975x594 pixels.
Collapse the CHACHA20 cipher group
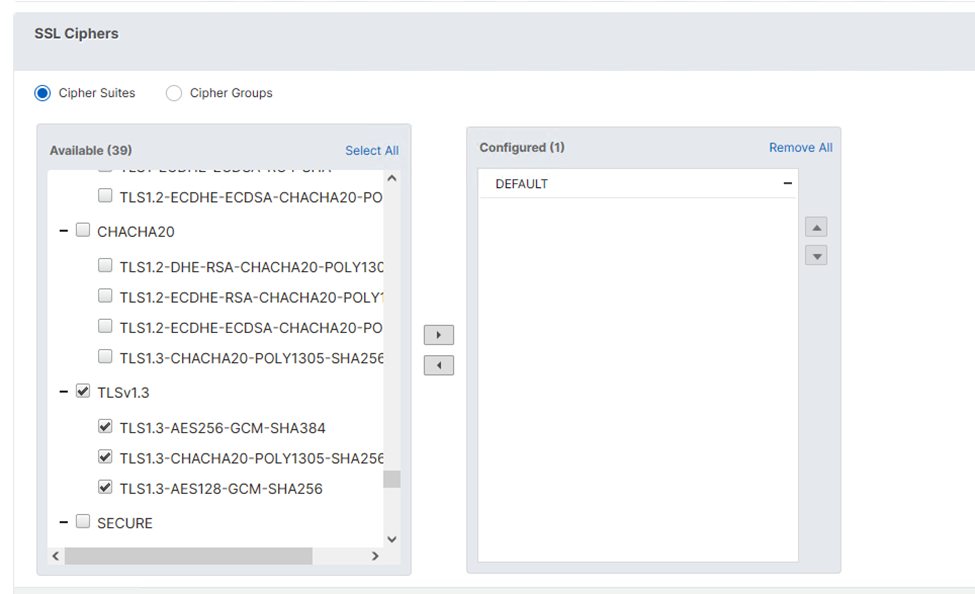(64, 231)
